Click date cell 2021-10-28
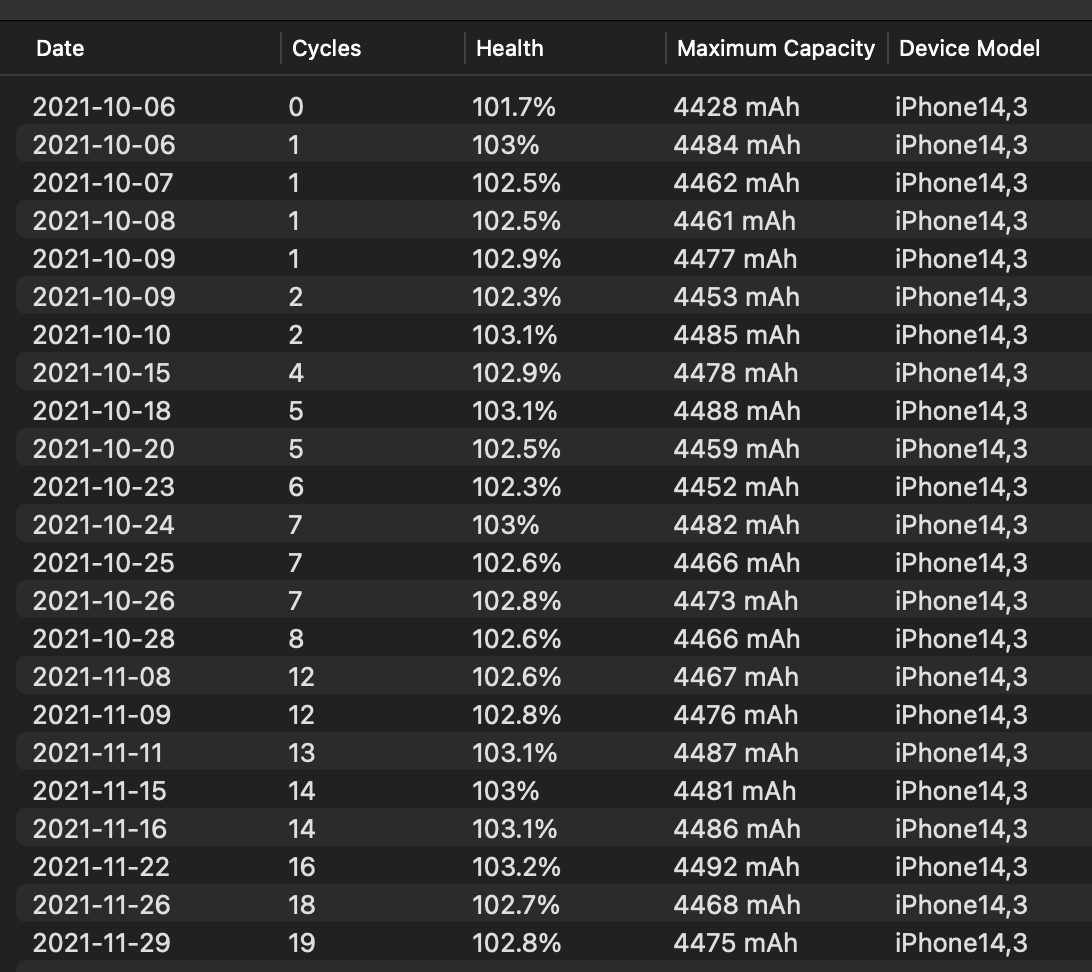This screenshot has height=972, width=1092. click(104, 638)
